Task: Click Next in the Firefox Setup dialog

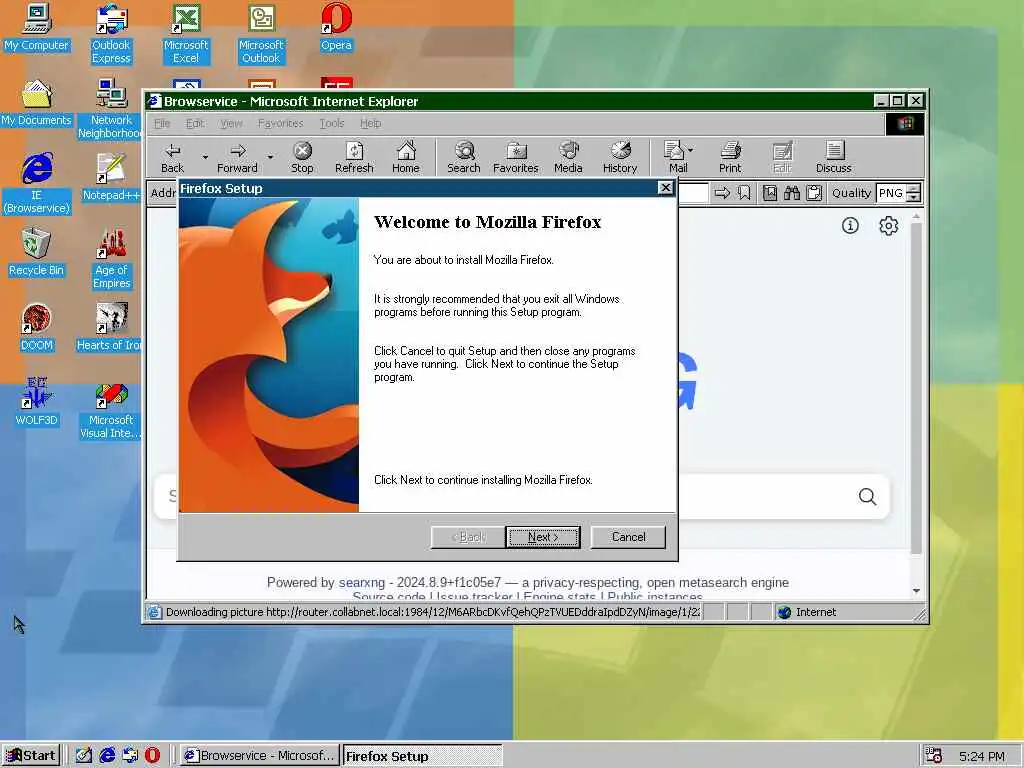Action: (x=543, y=537)
